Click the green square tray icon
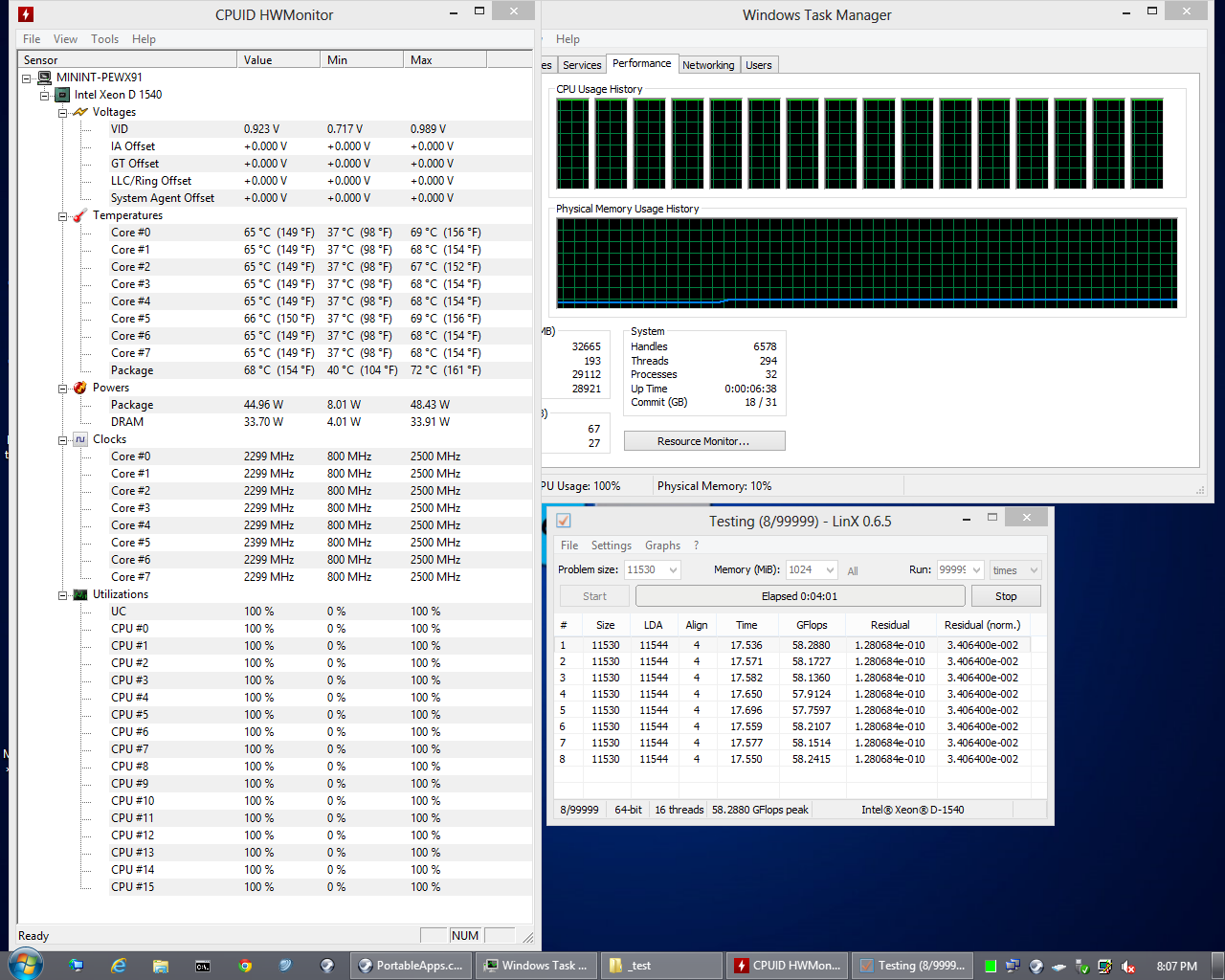Screen dimensions: 1225x980 [x=991, y=966]
